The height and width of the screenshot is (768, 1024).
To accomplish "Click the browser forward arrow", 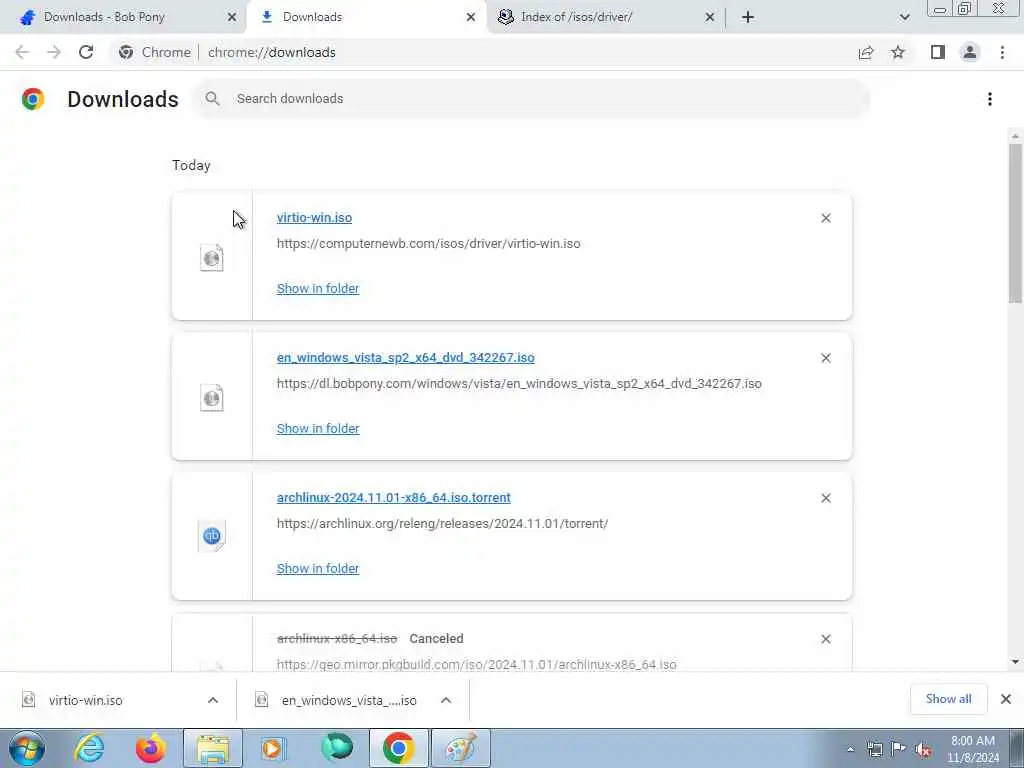I will pyautogui.click(x=54, y=52).
